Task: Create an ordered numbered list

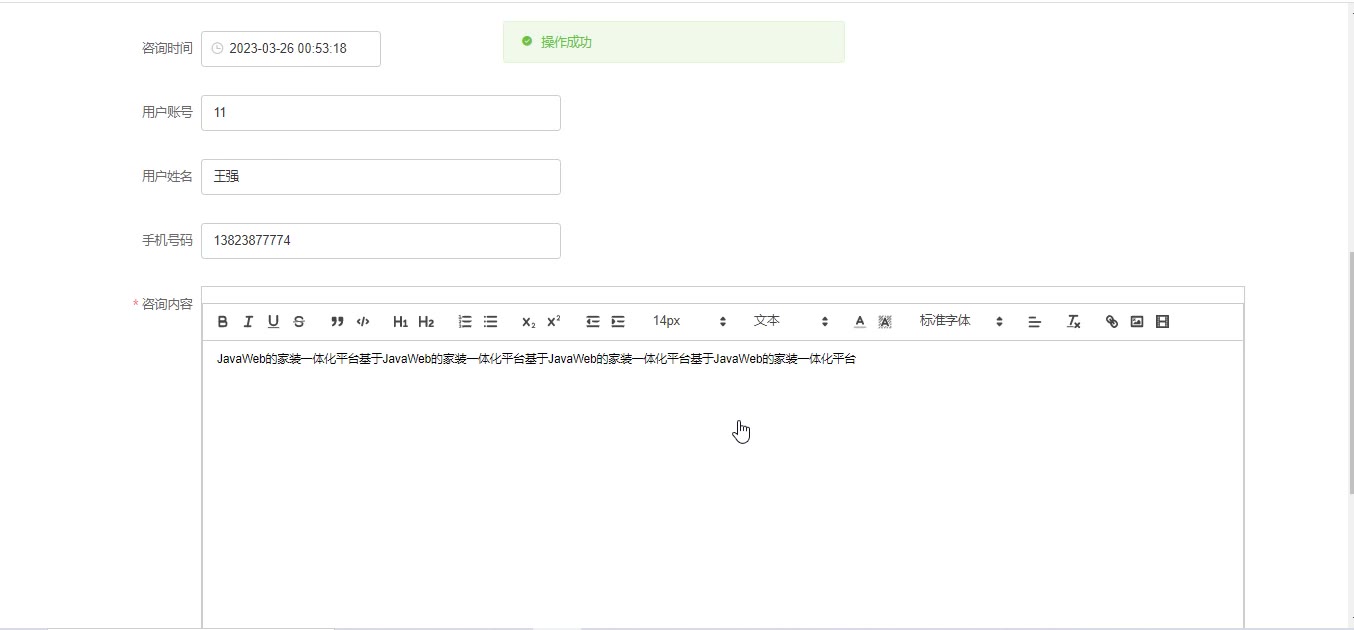Action: point(465,322)
